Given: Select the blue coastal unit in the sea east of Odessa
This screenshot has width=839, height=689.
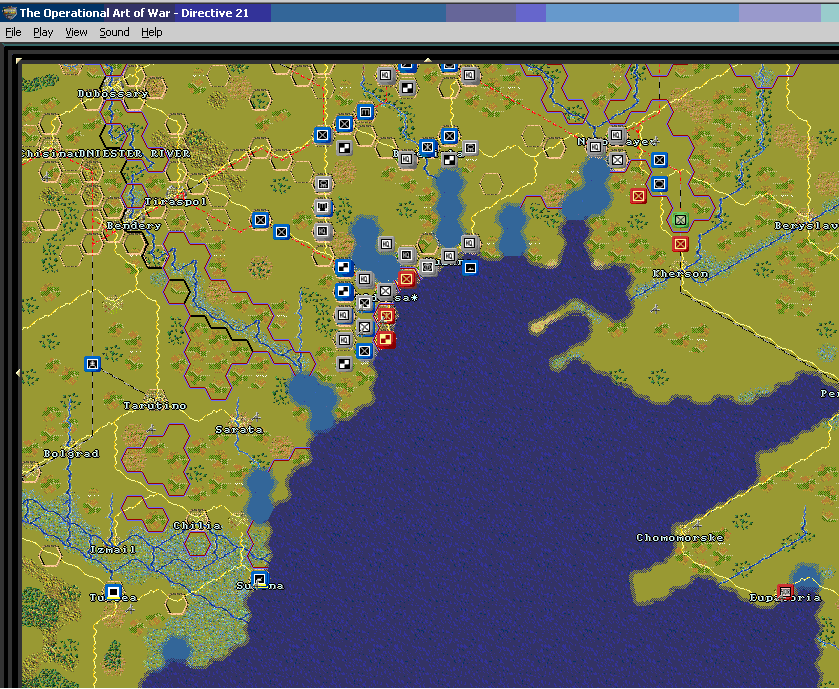Looking at the screenshot, I should (470, 267).
